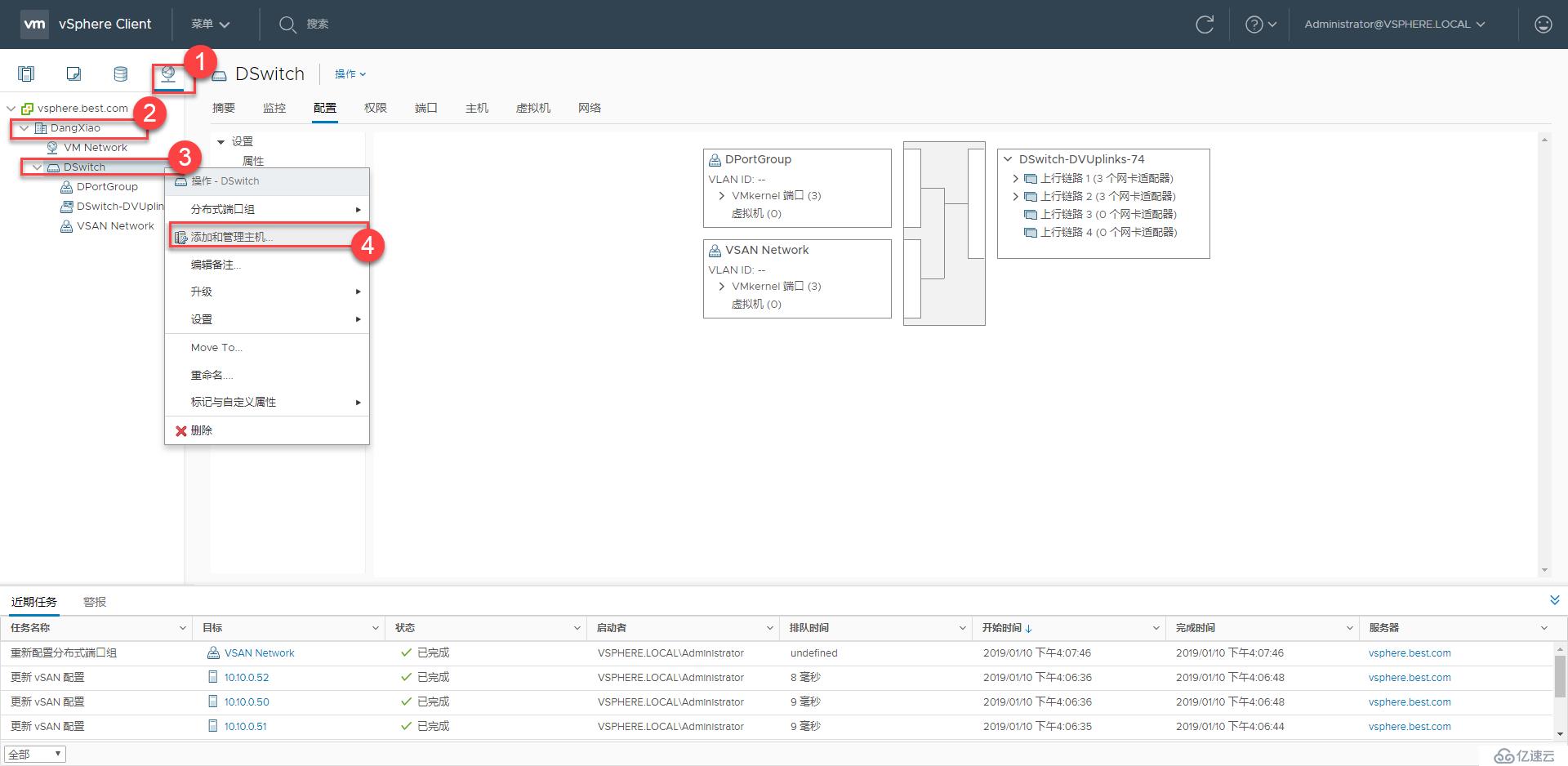Collapse DangXiao datacenter node
Image resolution: width=1568 pixels, height=766 pixels.
click(24, 128)
